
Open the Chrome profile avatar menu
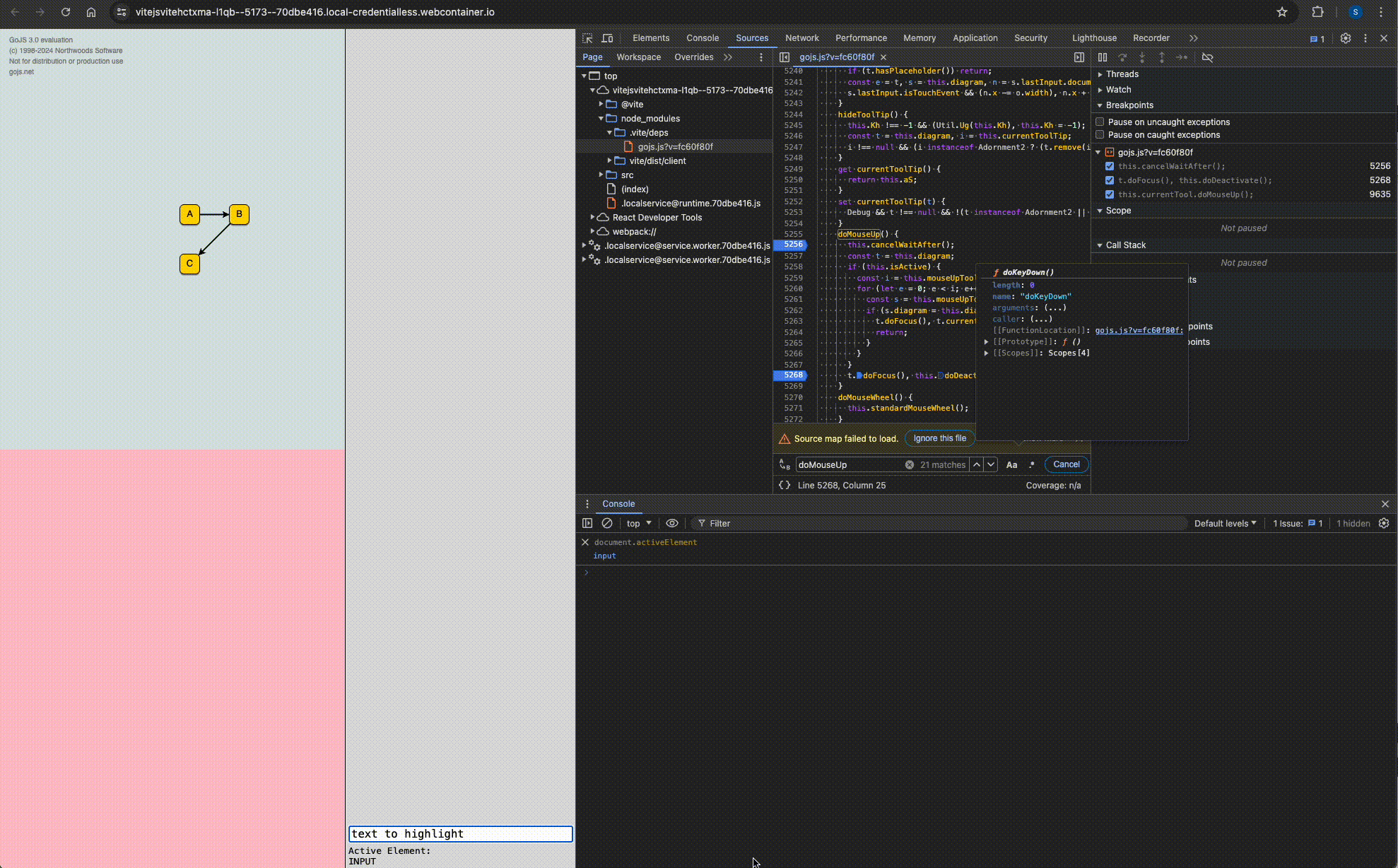tap(1356, 12)
